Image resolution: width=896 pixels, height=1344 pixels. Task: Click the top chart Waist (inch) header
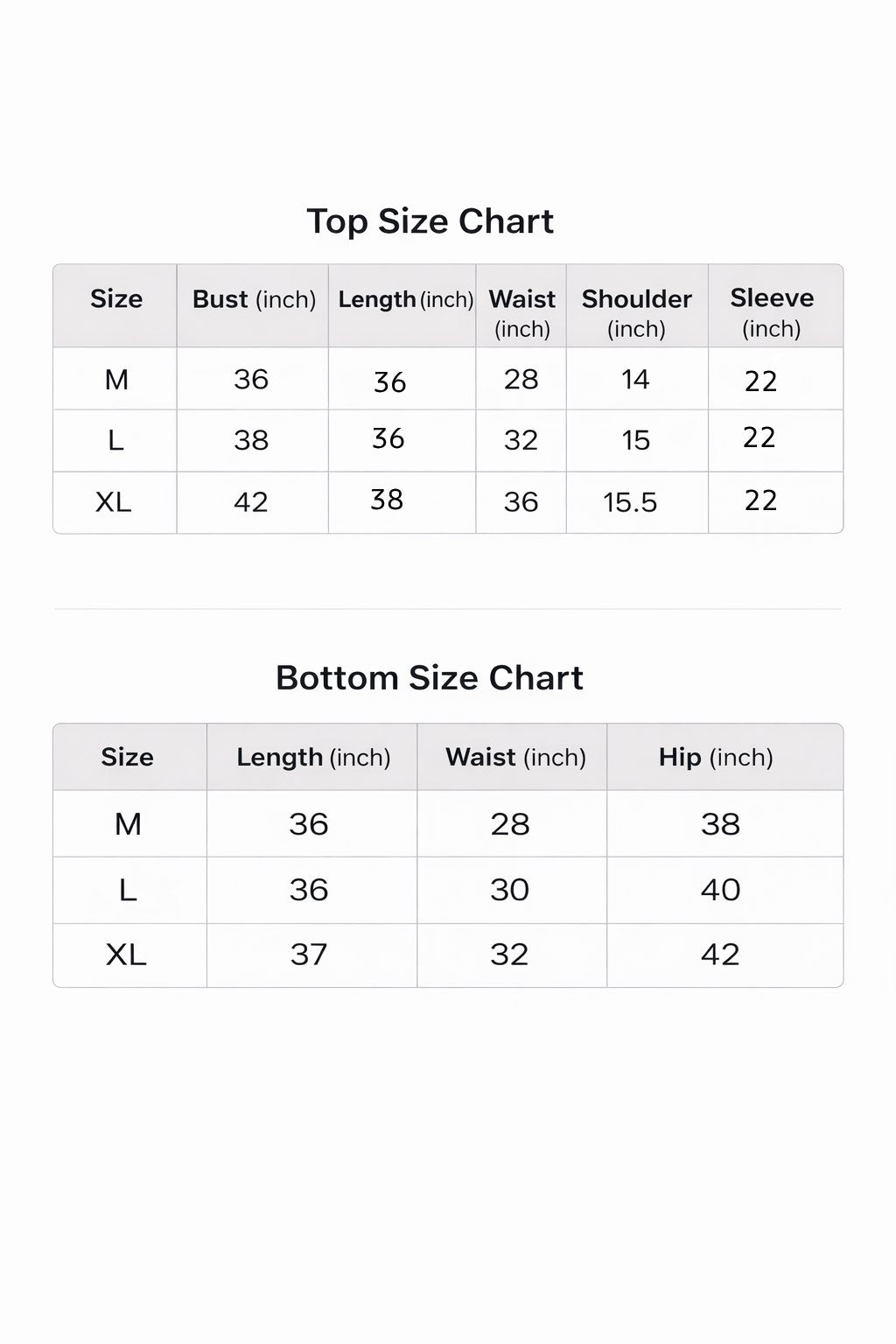tap(521, 312)
